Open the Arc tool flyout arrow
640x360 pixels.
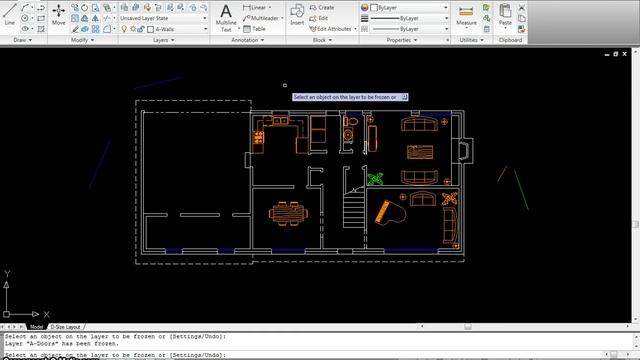[x=32, y=7]
